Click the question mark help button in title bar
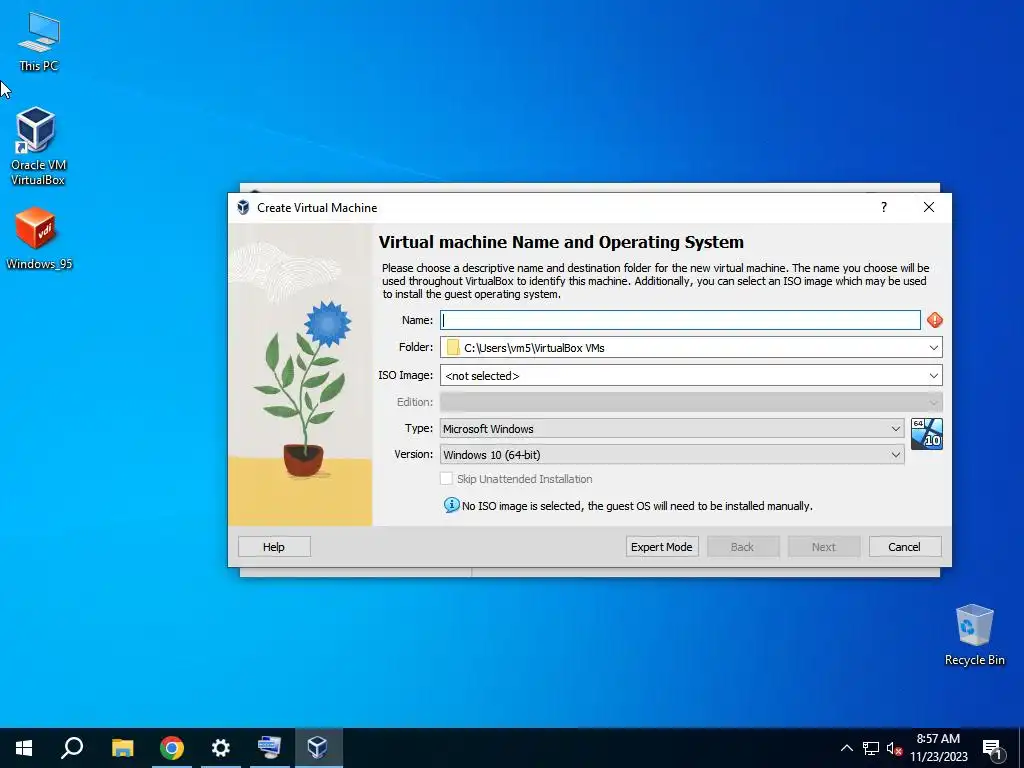Screen dimensions: 1024x768 [x=884, y=207]
